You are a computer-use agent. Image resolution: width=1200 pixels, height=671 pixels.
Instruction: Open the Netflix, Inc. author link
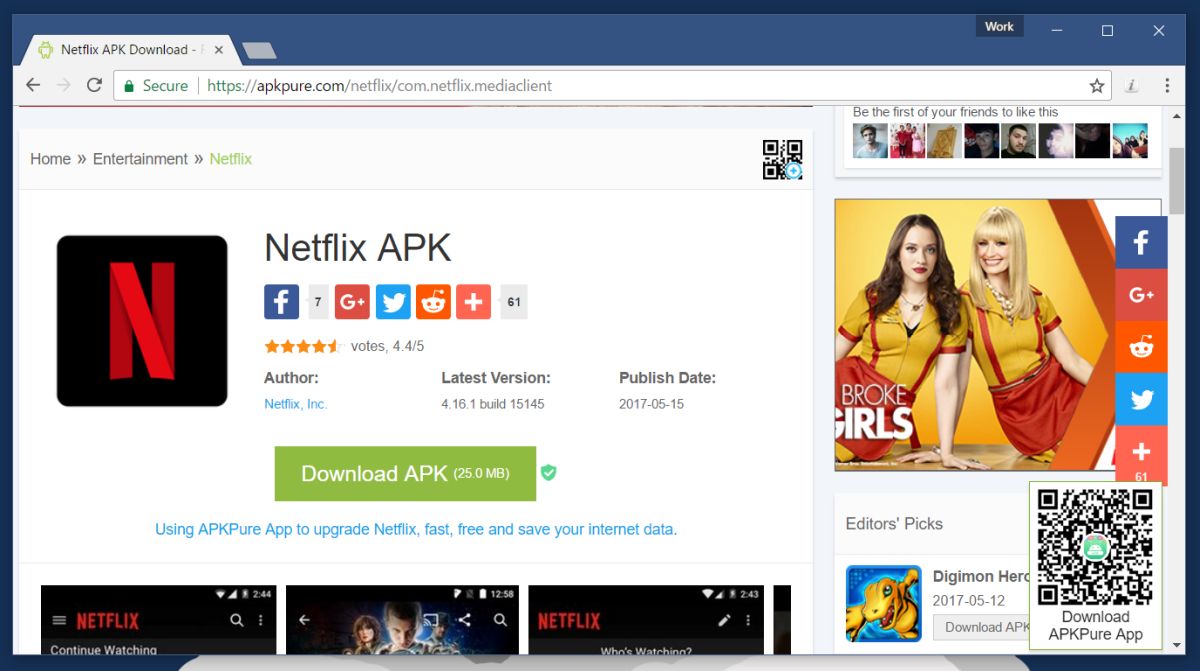(x=296, y=404)
